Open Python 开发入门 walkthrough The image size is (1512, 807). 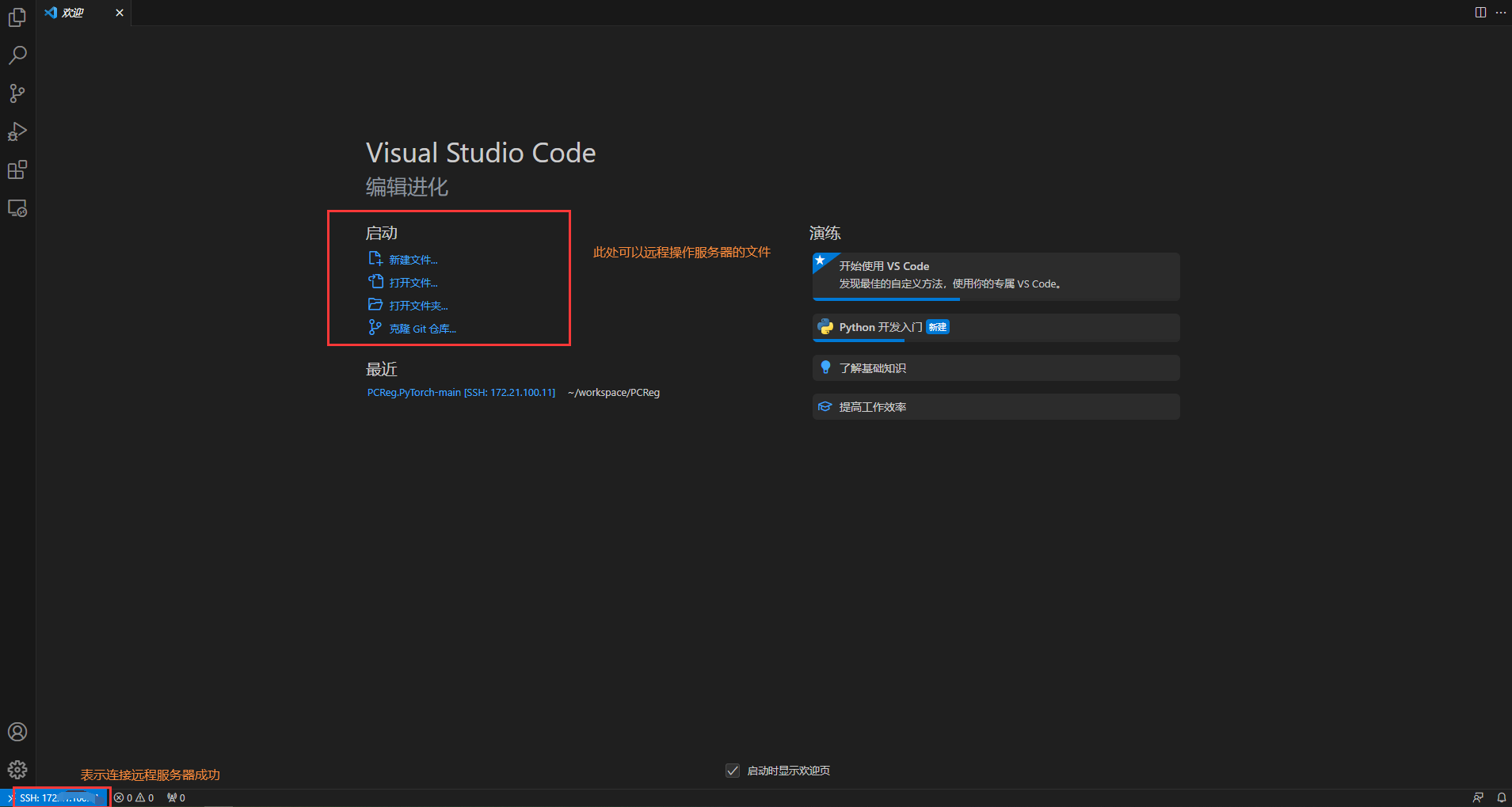[x=996, y=328]
